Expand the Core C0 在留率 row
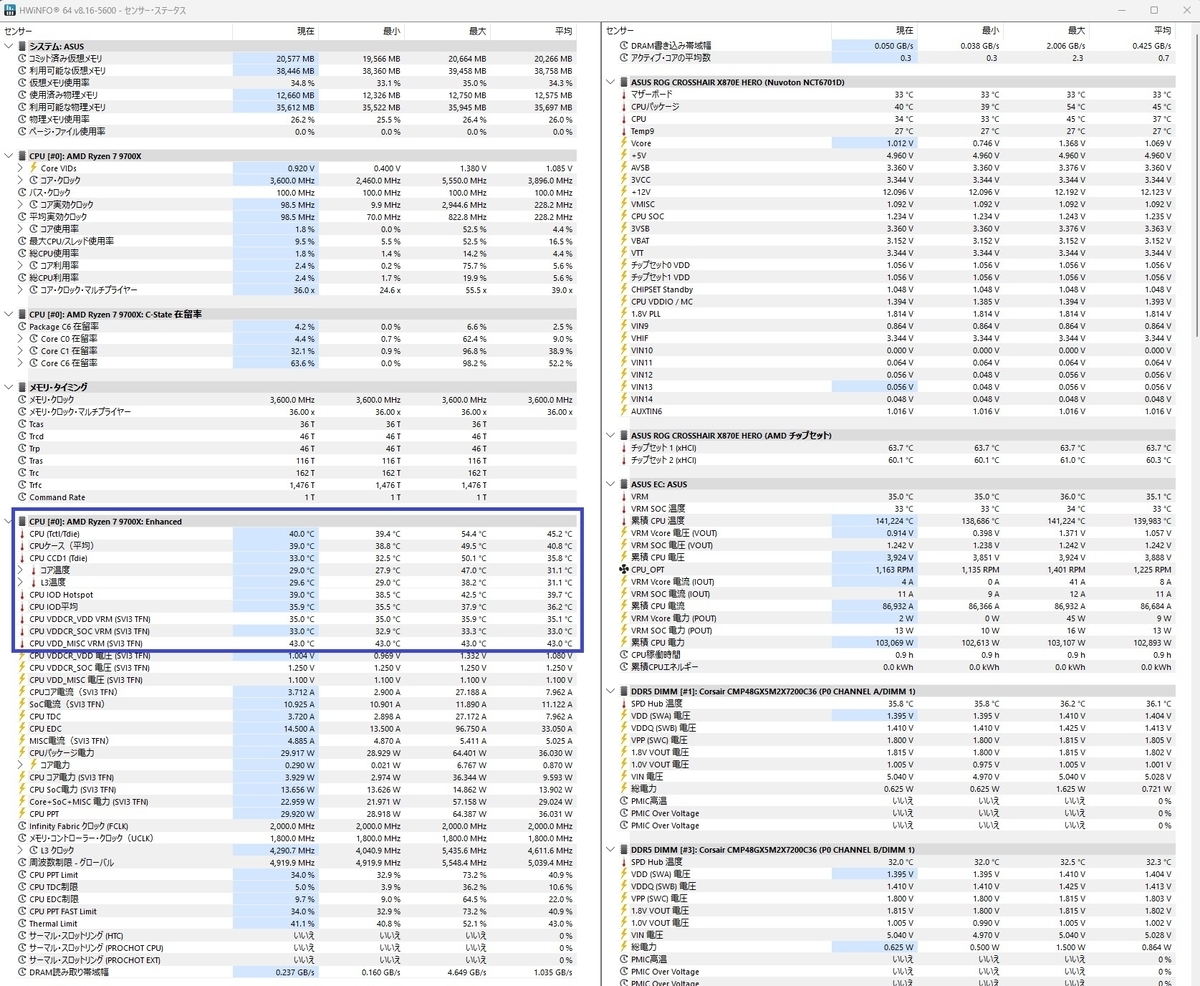Screen dimensions: 1200x986 pos(21,339)
